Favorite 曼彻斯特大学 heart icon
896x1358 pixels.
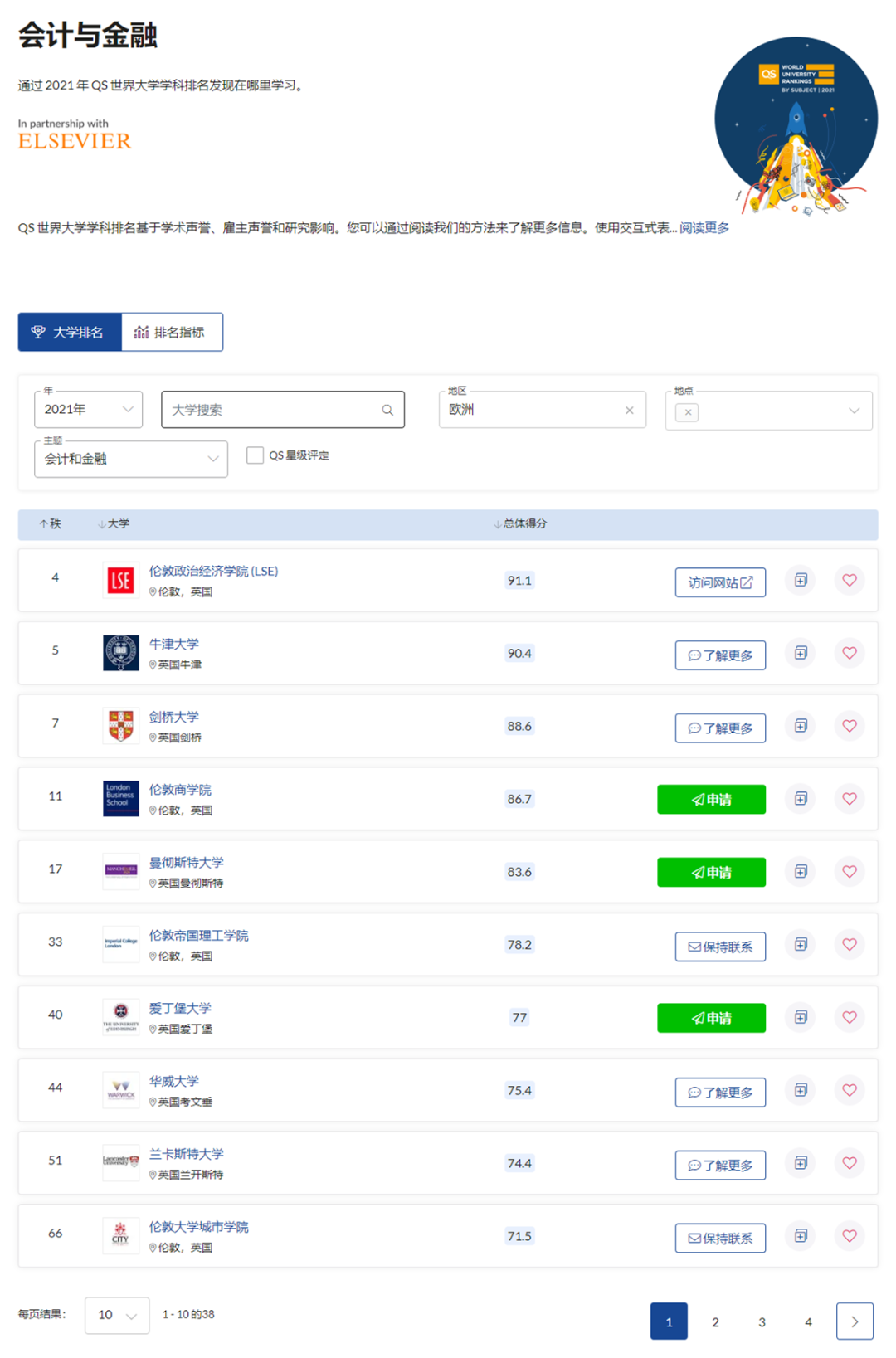(850, 871)
